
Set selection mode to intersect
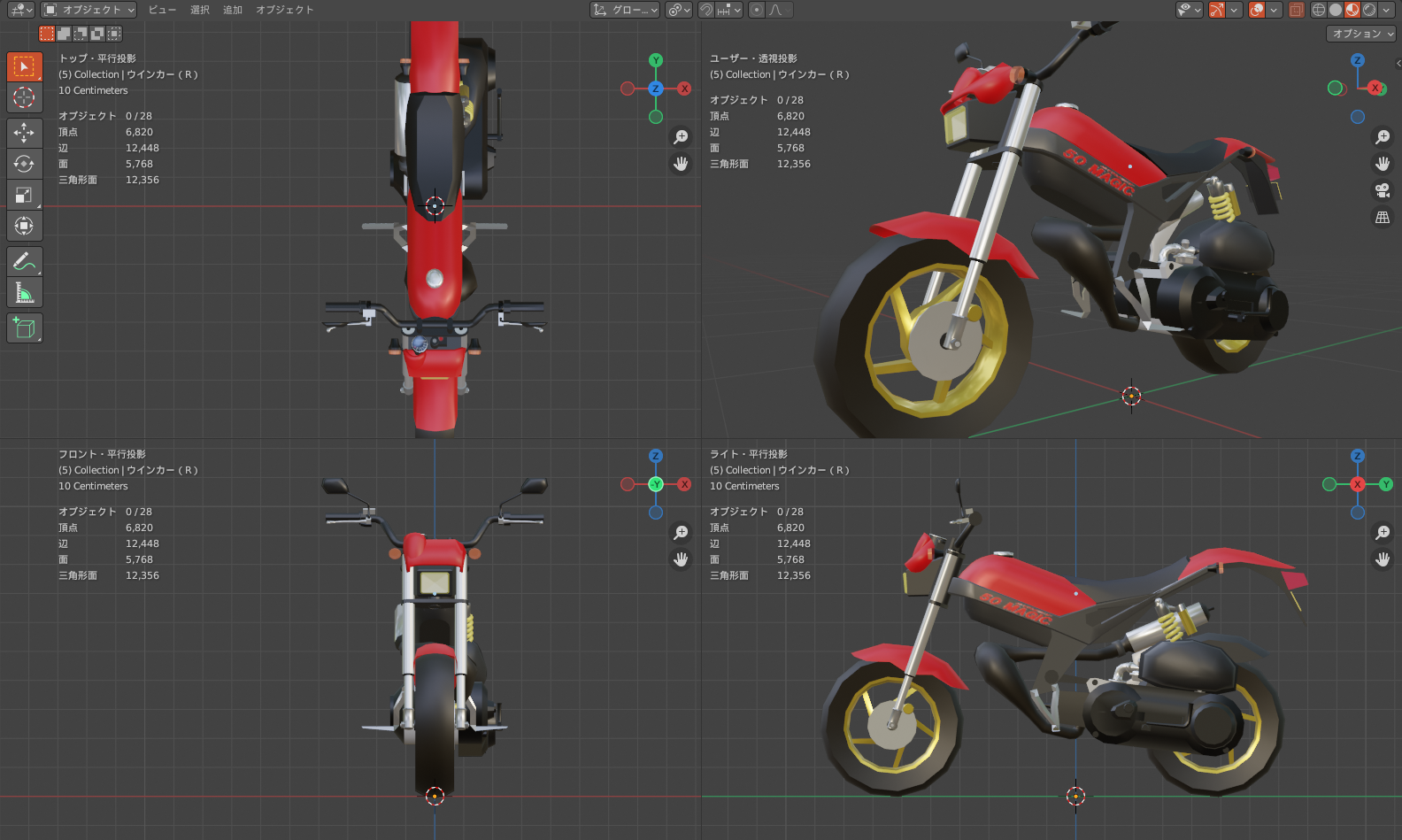click(x=114, y=34)
